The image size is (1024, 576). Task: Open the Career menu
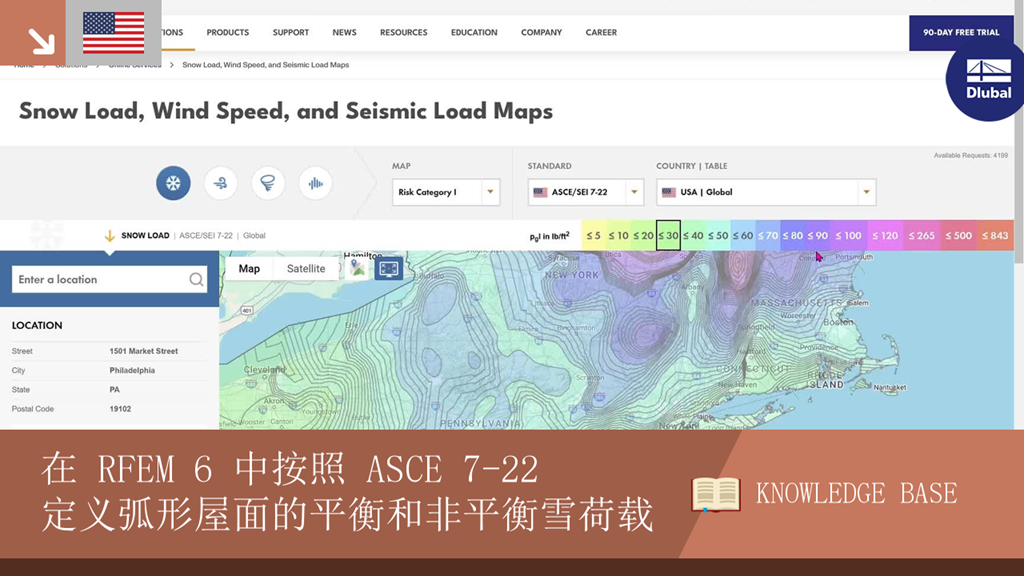(601, 32)
